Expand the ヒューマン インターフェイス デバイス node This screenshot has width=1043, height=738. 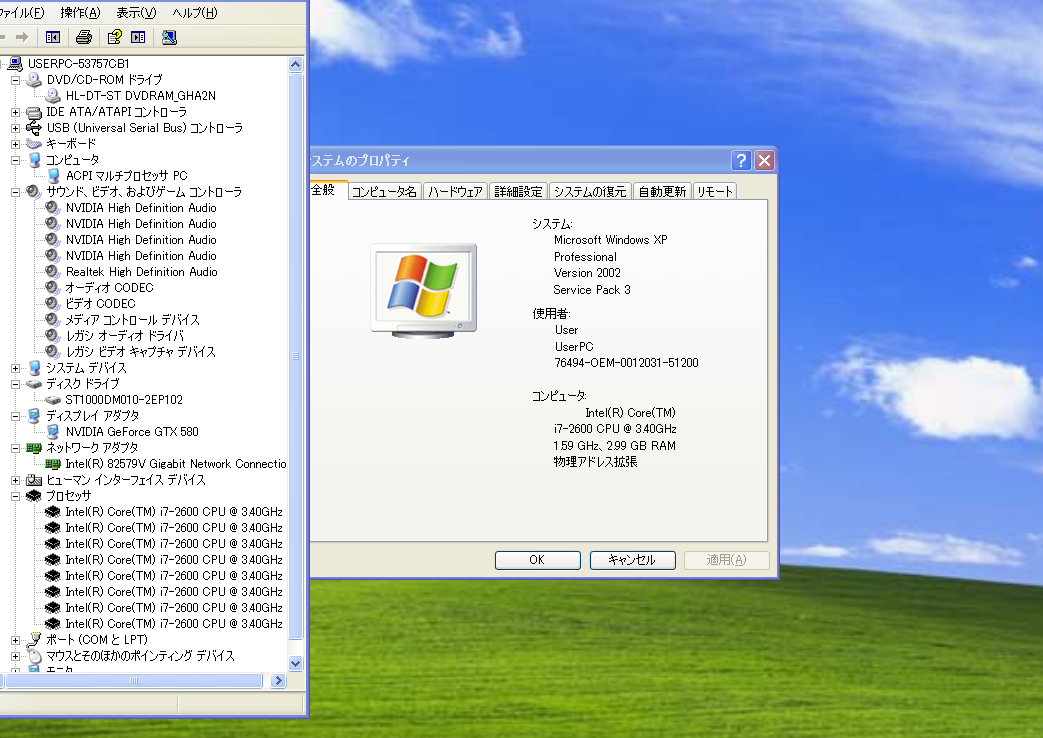pyautogui.click(x=15, y=480)
